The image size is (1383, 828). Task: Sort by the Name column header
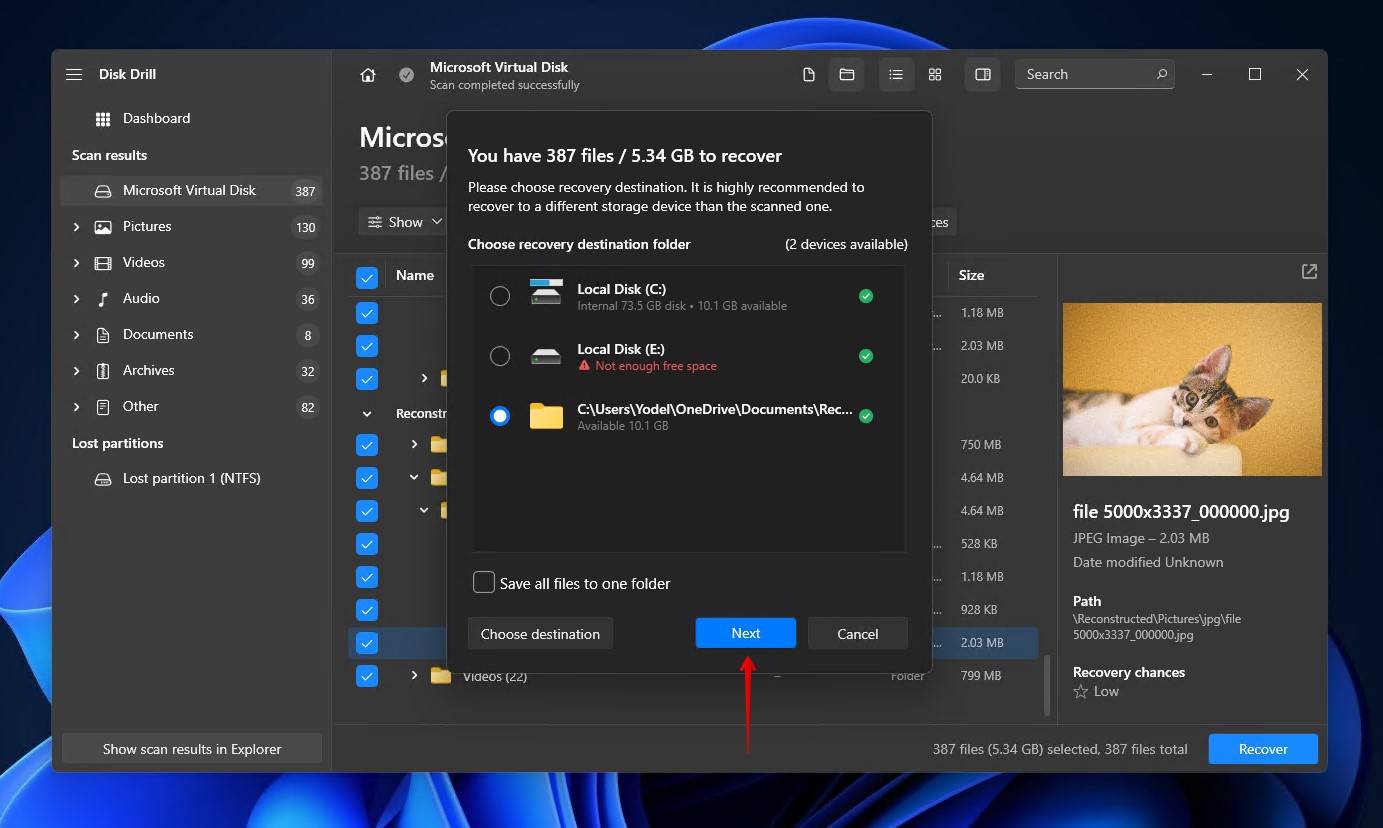415,275
